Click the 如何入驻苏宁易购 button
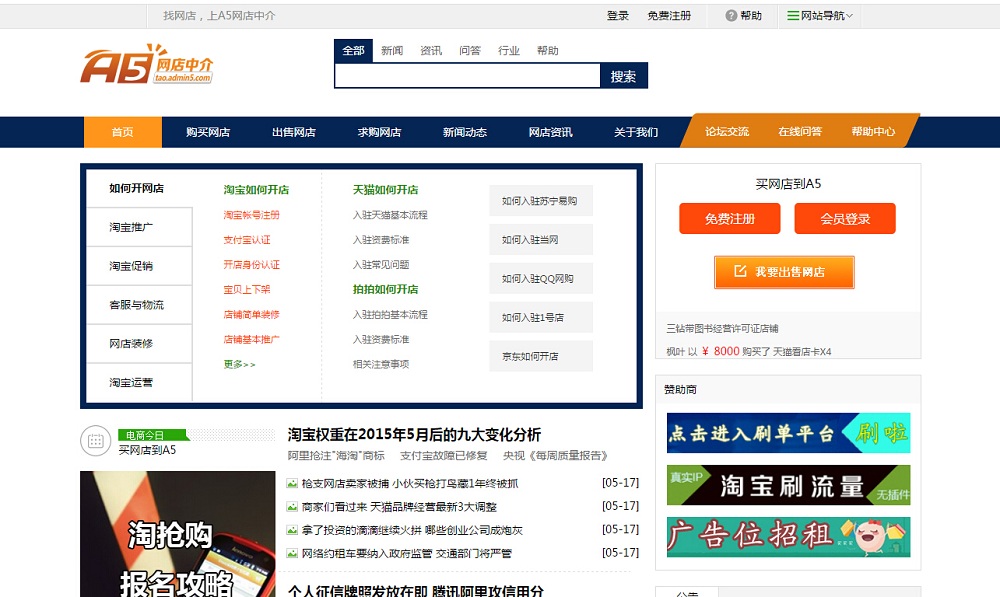Viewport: 1000px width, 597px height. (541, 201)
